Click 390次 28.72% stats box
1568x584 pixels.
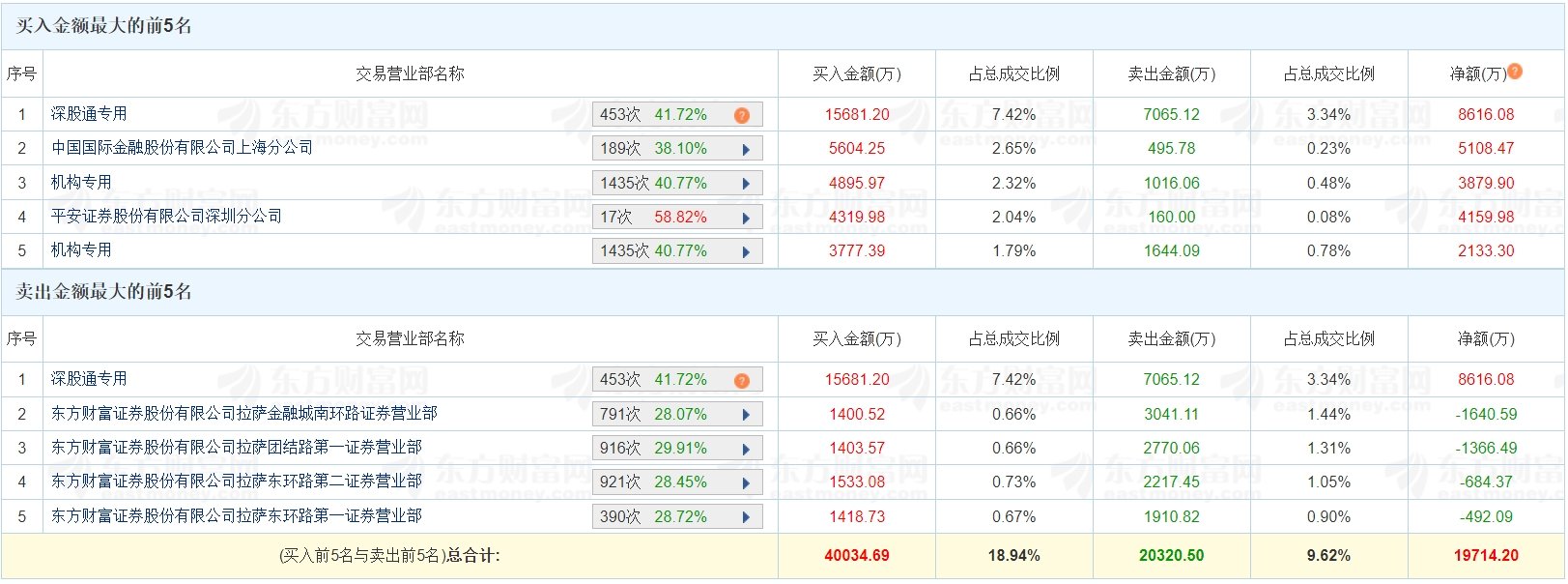pyautogui.click(x=677, y=517)
